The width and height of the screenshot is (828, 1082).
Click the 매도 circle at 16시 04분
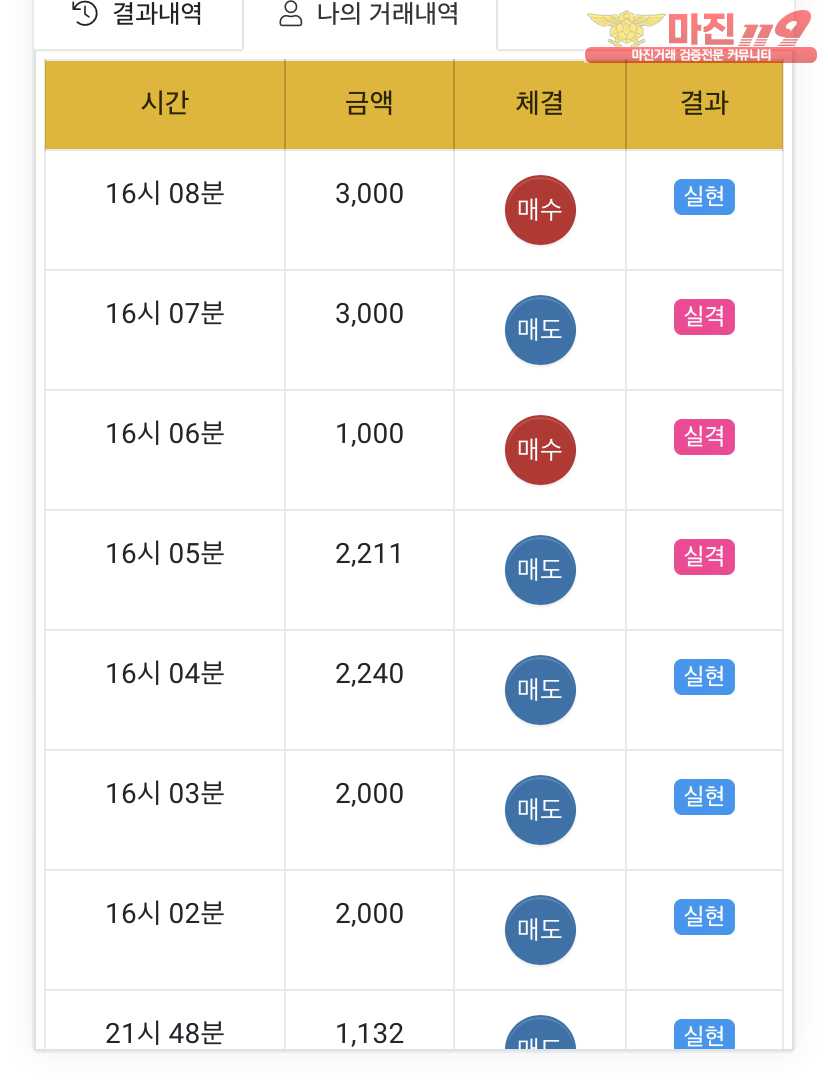coord(540,690)
